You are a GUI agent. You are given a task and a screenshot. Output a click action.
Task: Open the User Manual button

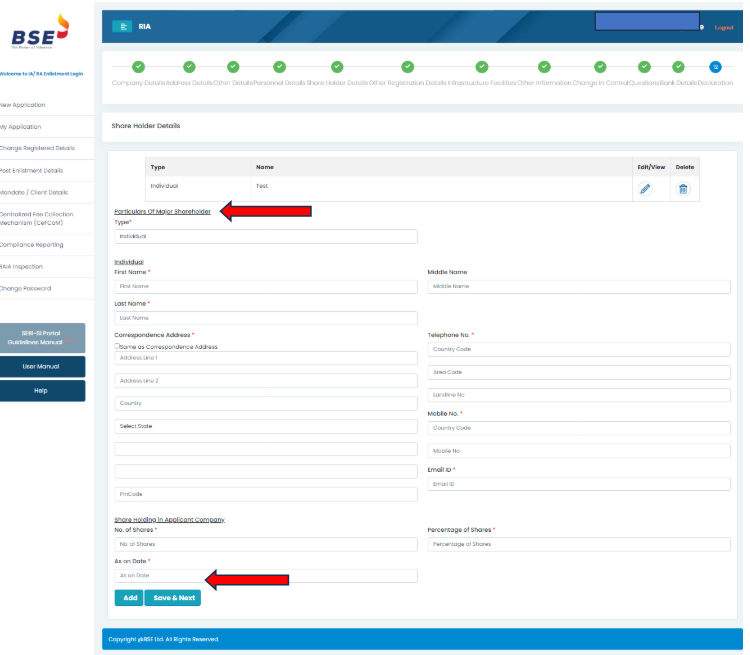[x=42, y=367]
